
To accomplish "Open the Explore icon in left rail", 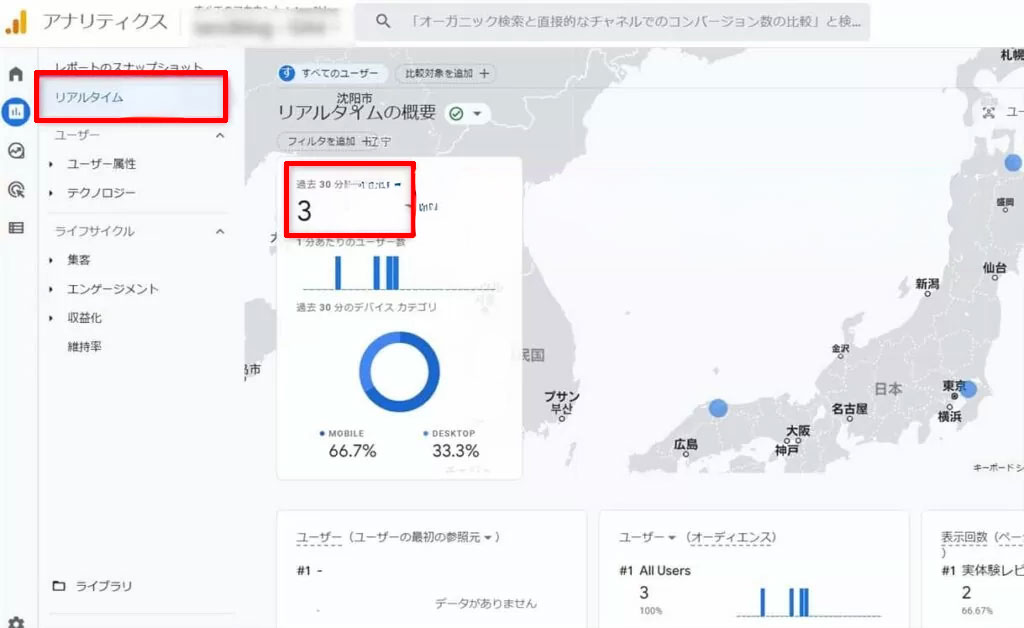I will pyautogui.click(x=16, y=151).
